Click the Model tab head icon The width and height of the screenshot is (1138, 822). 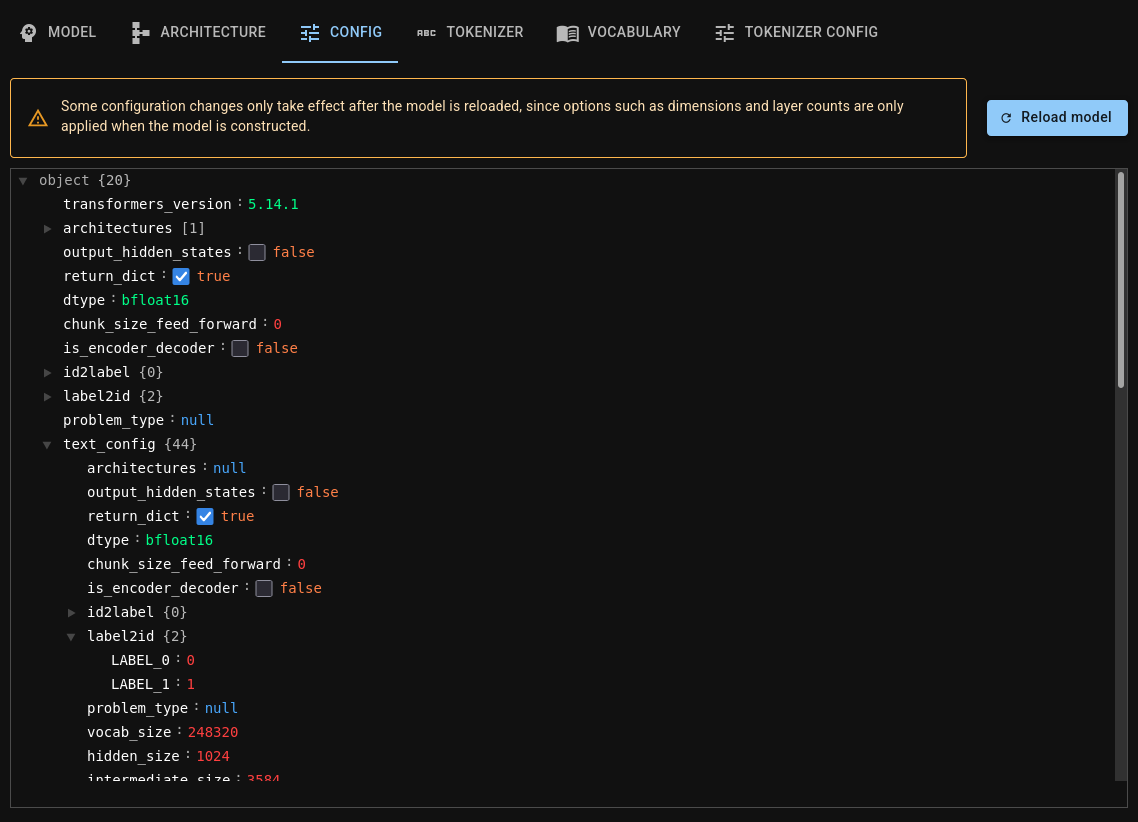28,33
